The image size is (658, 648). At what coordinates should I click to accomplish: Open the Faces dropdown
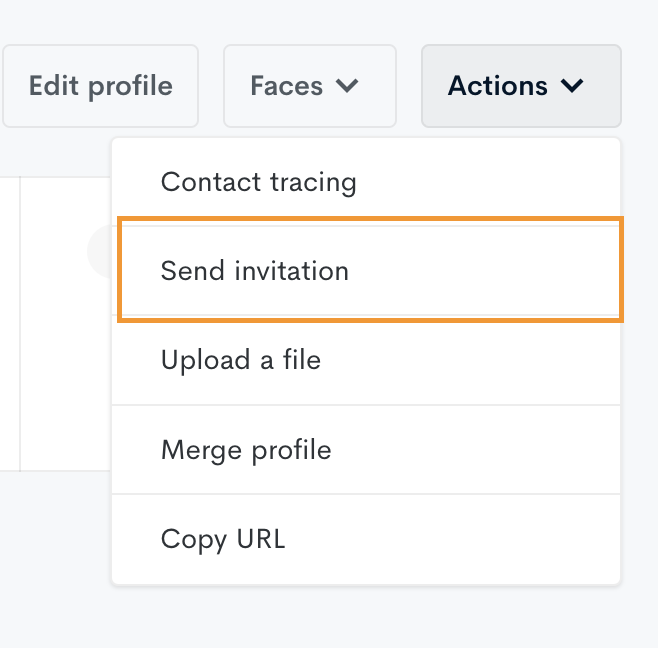point(310,86)
